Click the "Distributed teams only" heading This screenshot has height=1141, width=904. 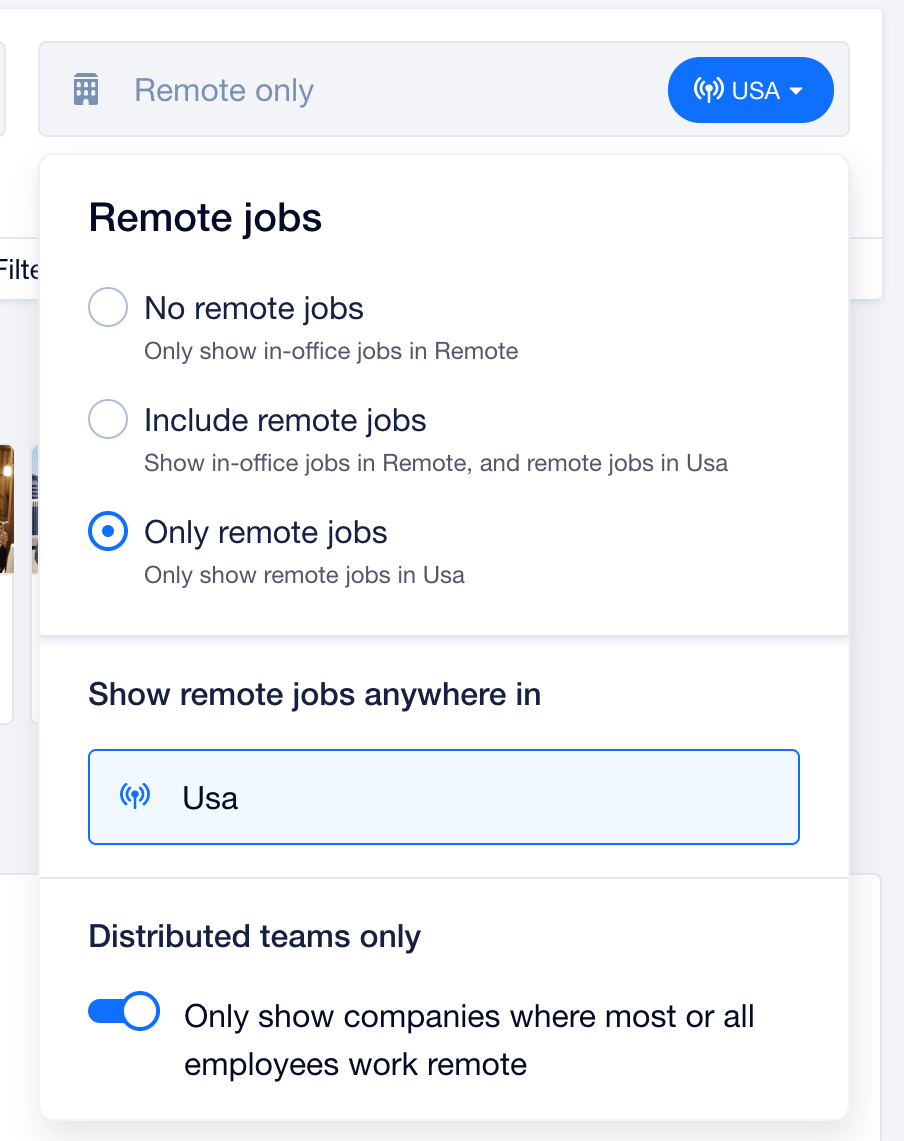coord(254,935)
